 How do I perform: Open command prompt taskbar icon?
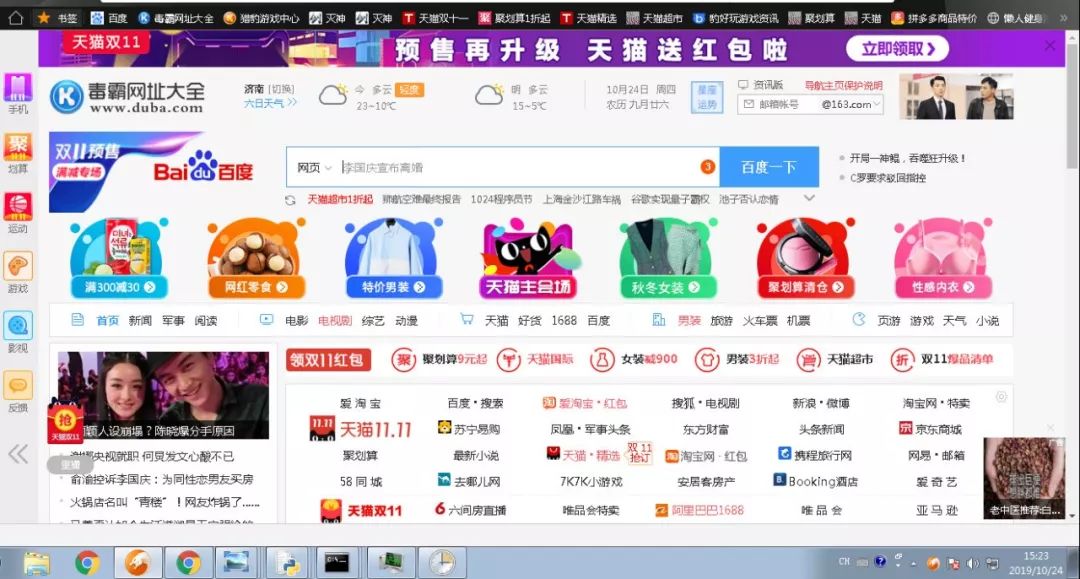point(337,563)
